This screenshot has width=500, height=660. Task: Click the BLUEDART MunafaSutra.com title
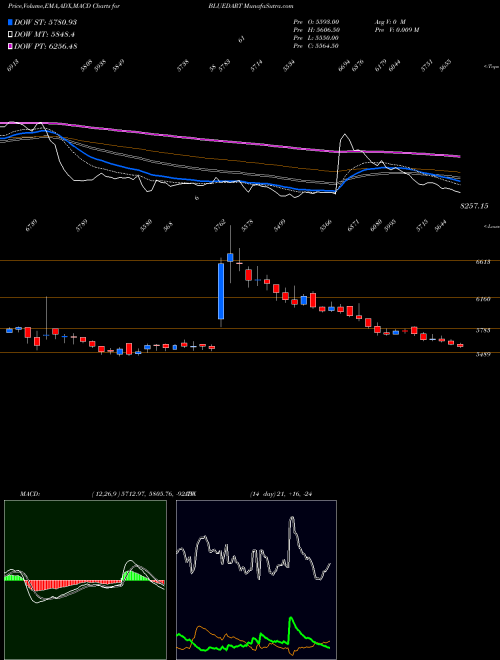click(x=250, y=6)
